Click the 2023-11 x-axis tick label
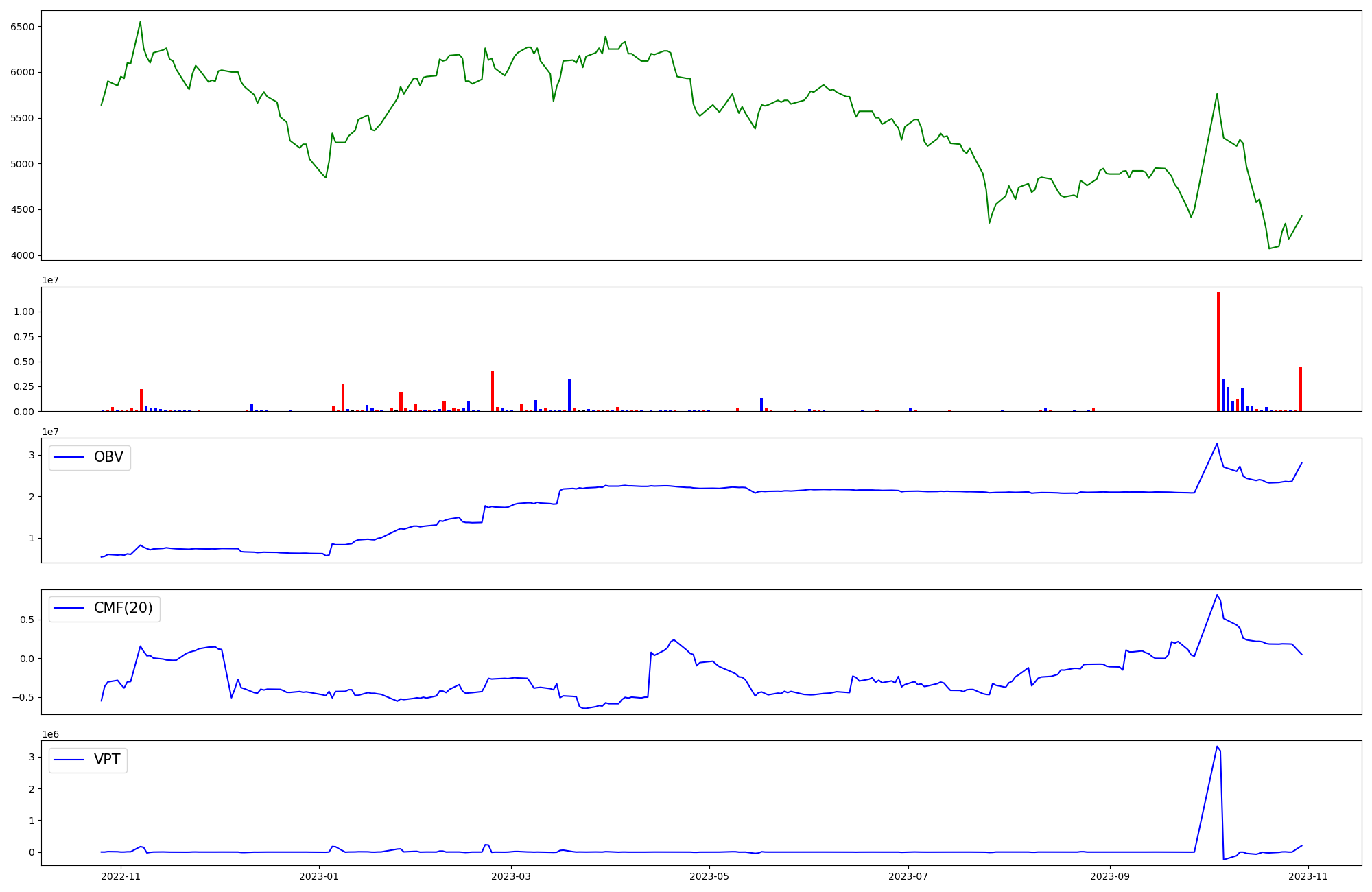Screen dimensions: 1372x892 (x=1308, y=876)
